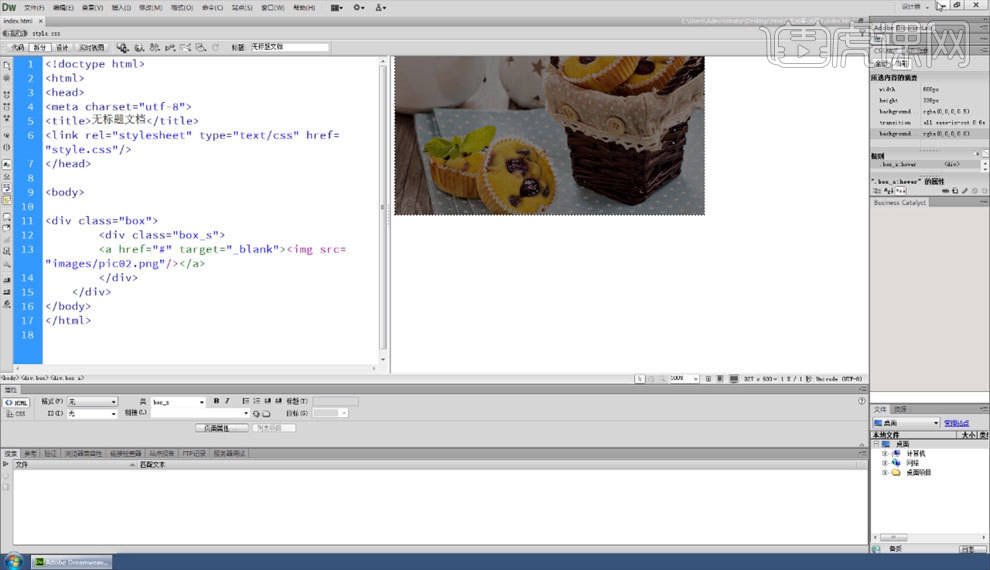Open the gear settings dropdown in menu bar
This screenshot has height=570, width=990.
[x=359, y=8]
